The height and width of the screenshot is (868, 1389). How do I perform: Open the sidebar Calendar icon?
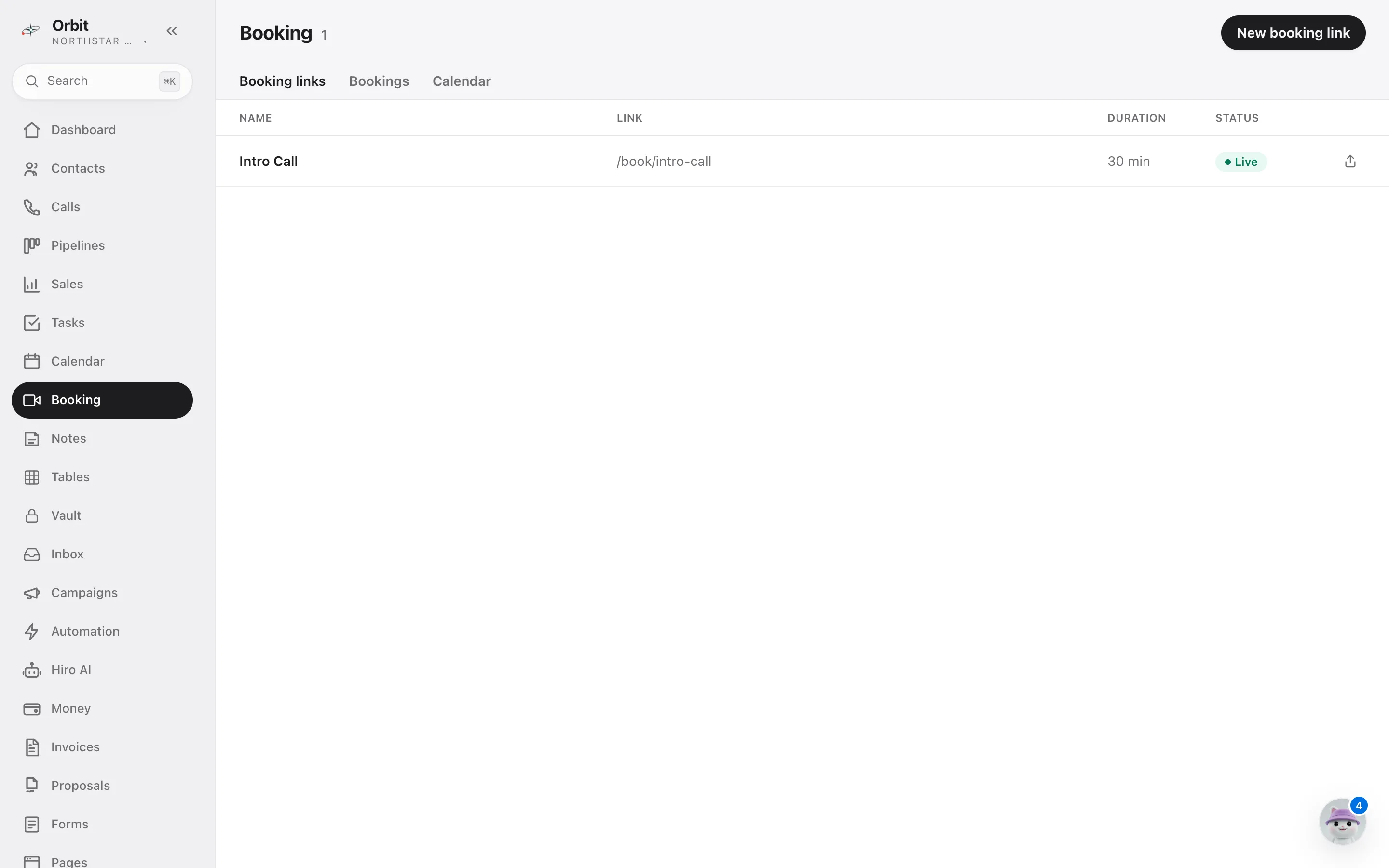[31, 361]
